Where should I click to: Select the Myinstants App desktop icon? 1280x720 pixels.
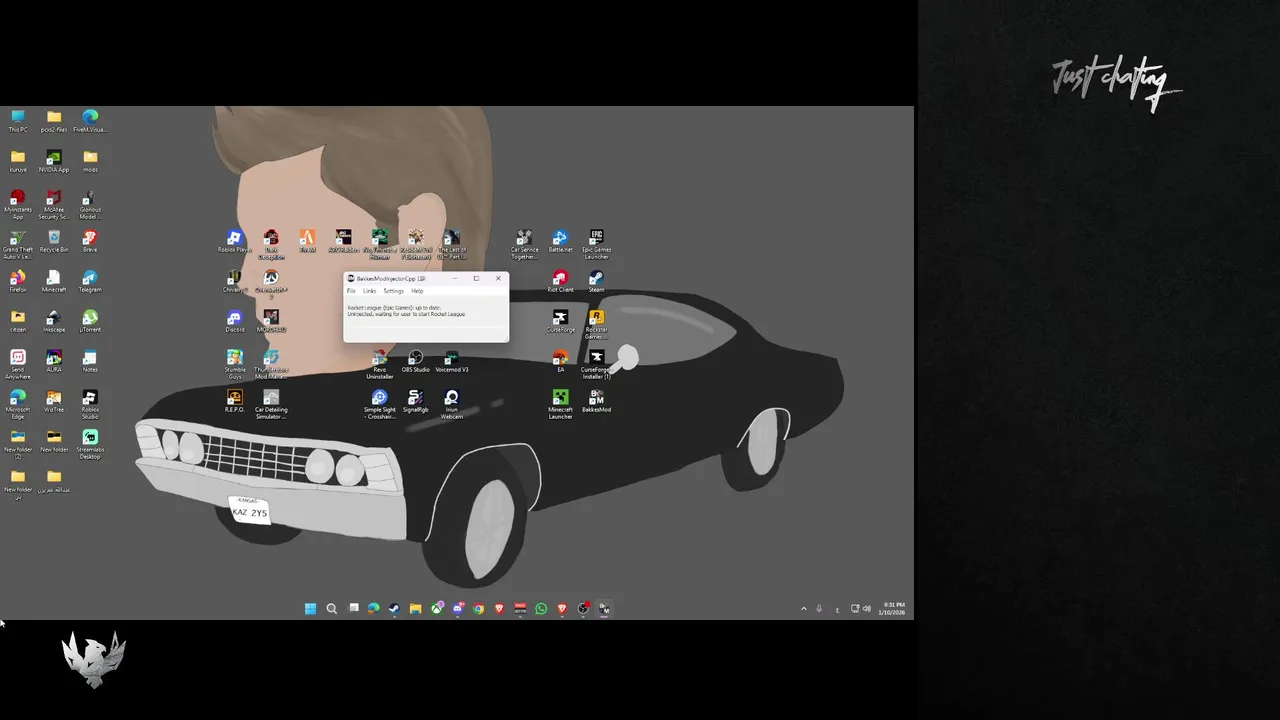click(18, 205)
